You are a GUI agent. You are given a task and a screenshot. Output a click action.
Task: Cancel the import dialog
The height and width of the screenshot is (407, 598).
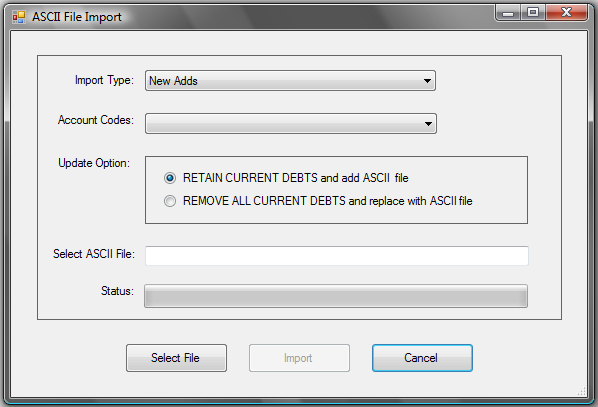click(x=422, y=358)
